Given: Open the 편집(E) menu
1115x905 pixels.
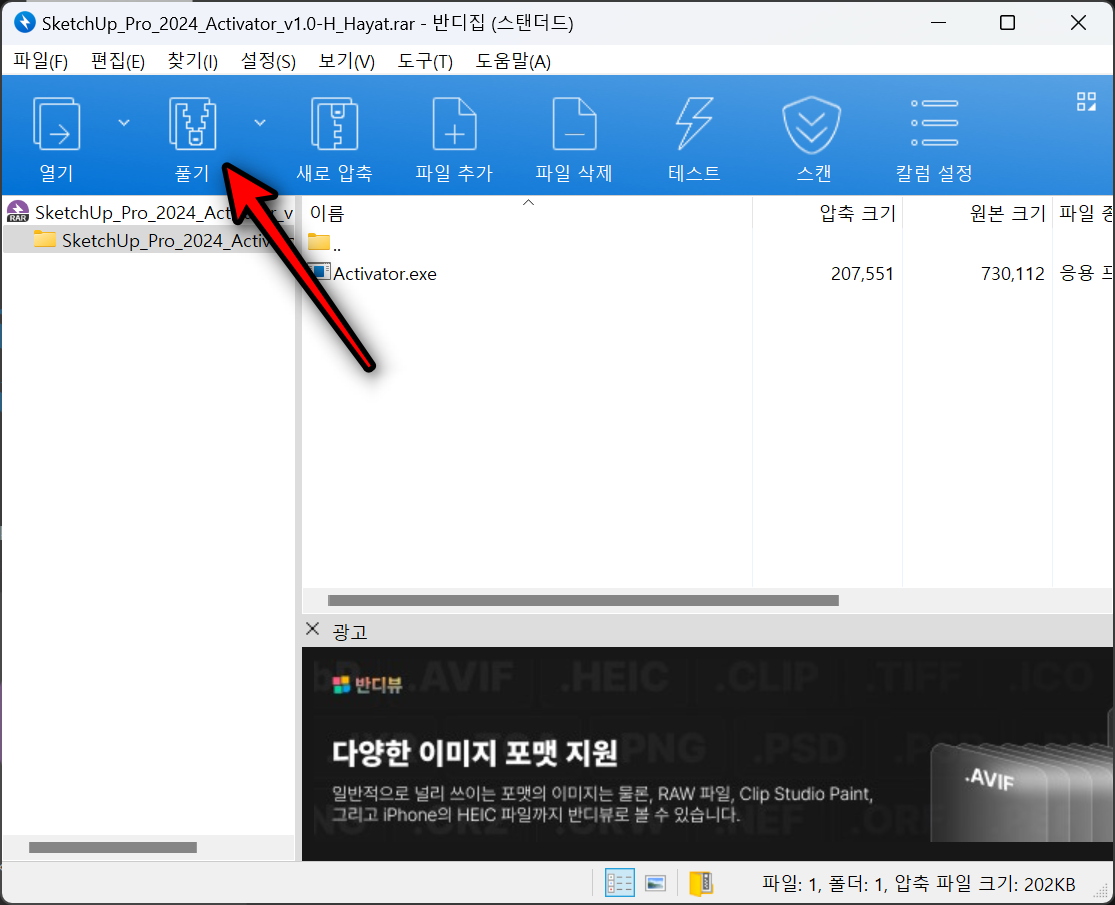Looking at the screenshot, I should (118, 62).
